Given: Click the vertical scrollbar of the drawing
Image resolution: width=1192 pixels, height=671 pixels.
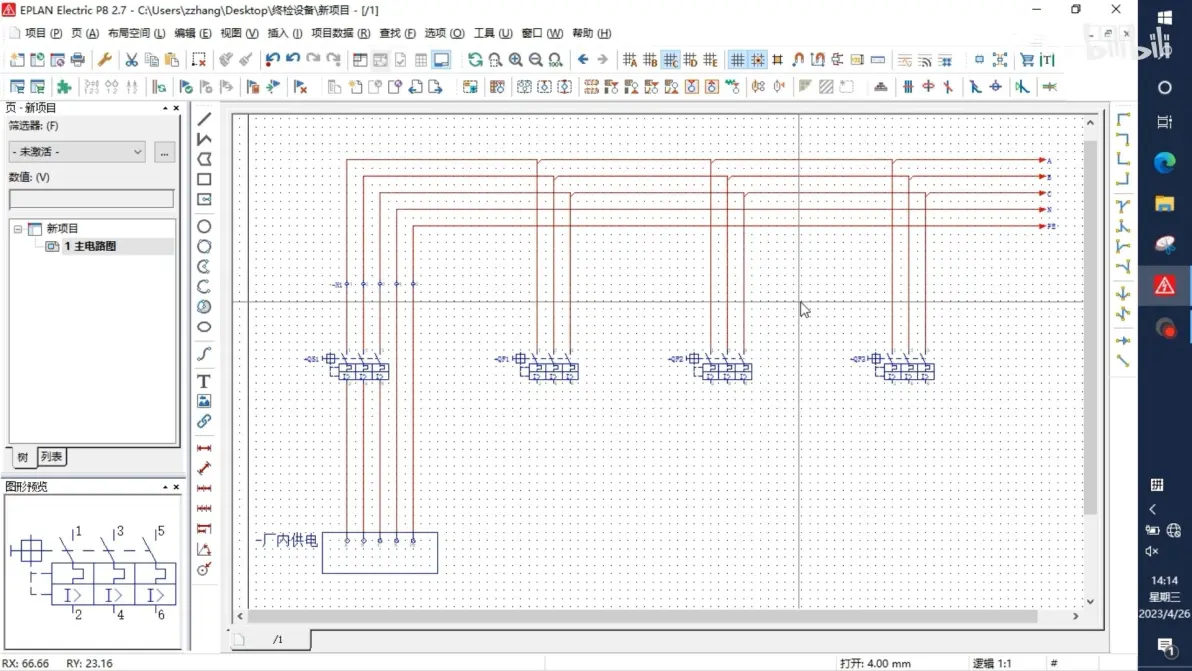Looking at the screenshot, I should point(1090,327).
